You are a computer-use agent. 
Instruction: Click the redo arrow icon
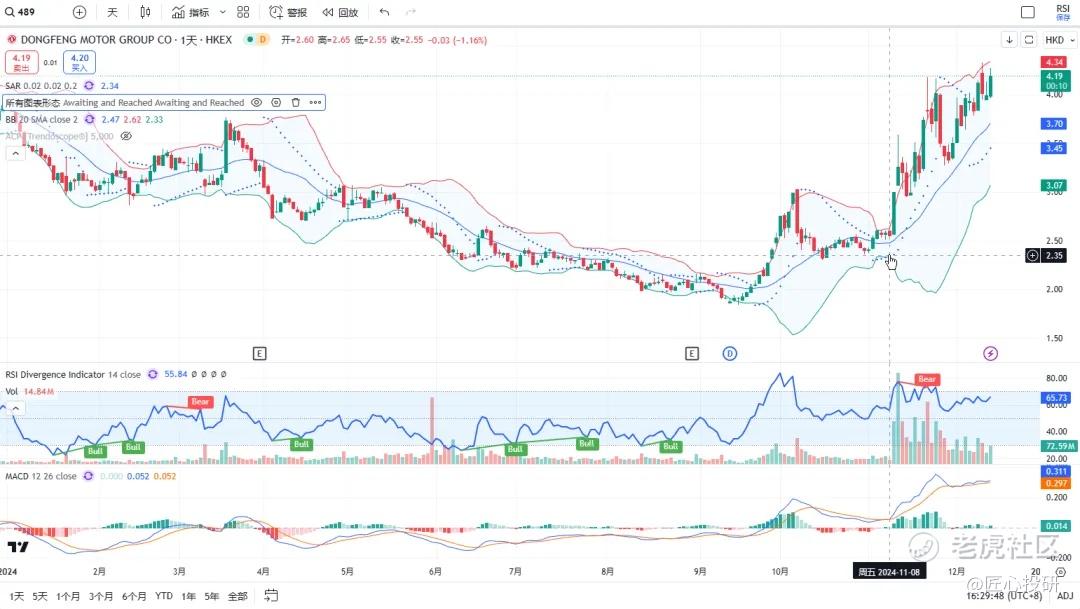[411, 12]
